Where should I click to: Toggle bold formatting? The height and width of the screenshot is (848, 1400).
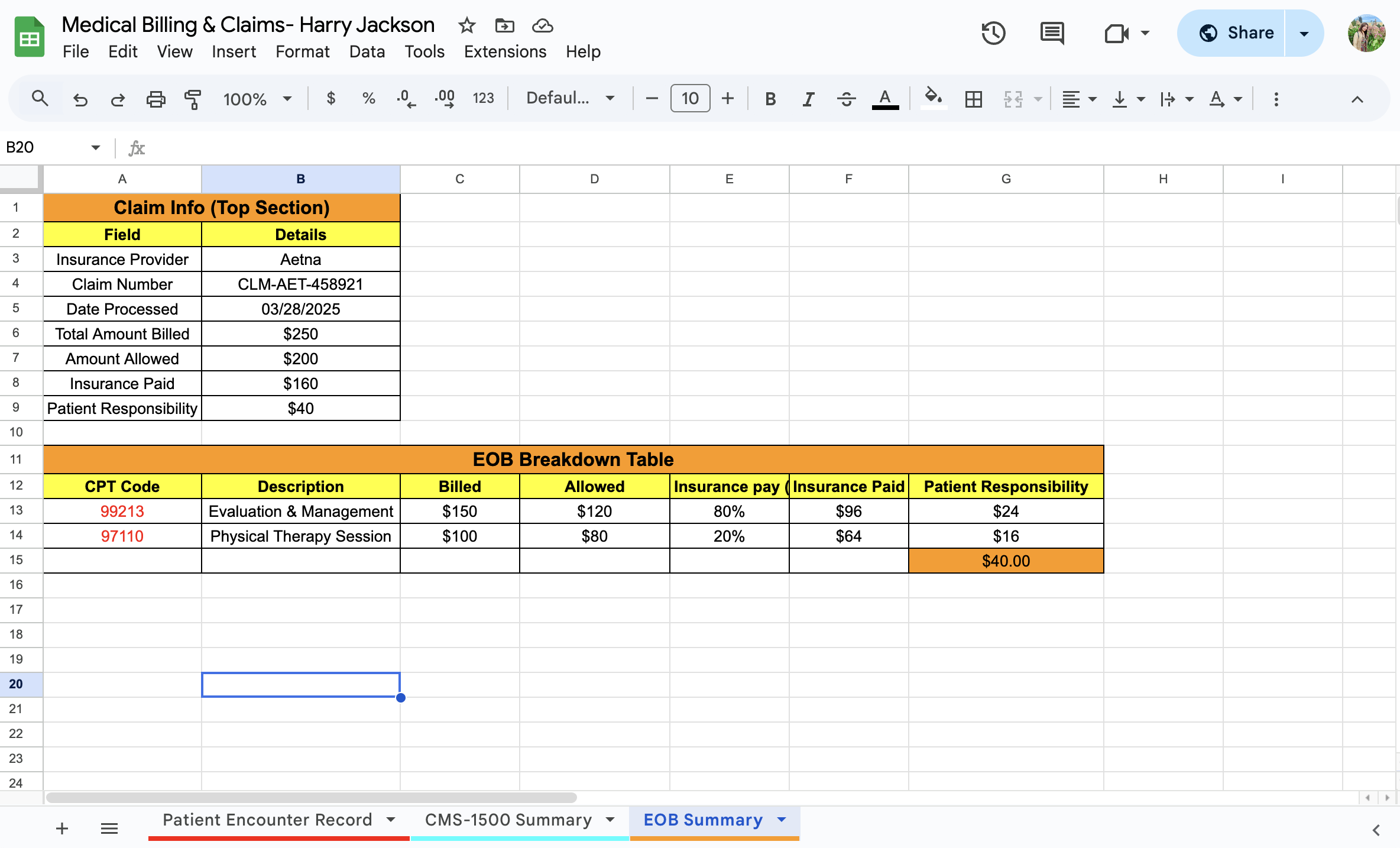770,99
